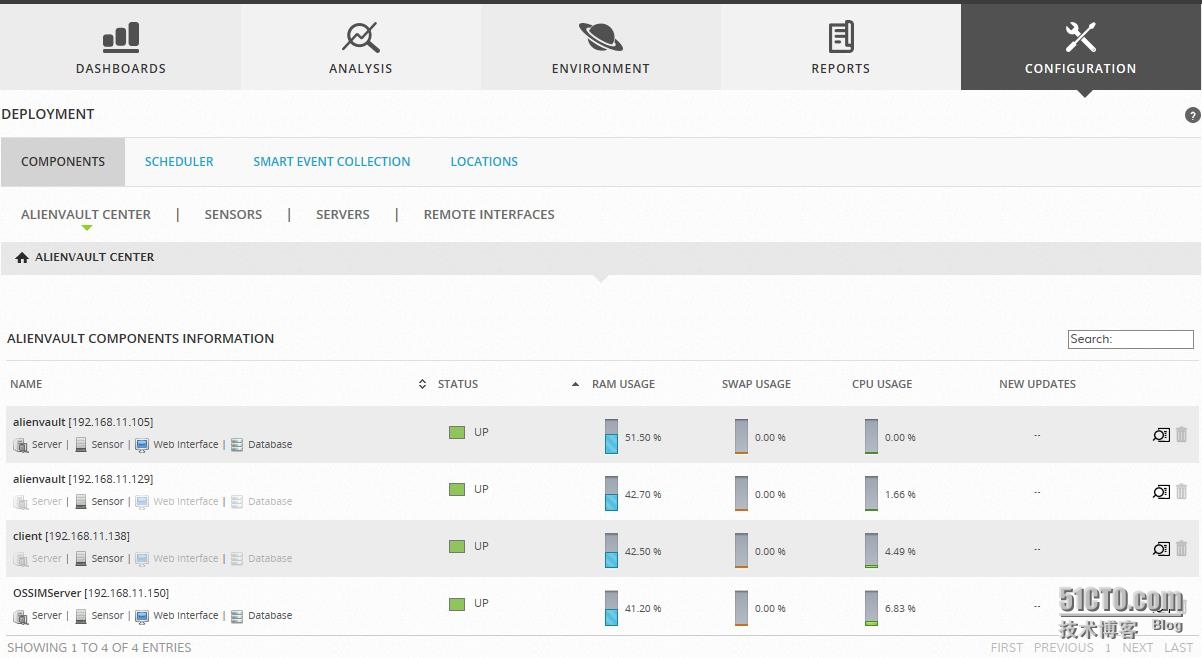1202x658 pixels.
Task: Click Server icon for 192.168.11.129
Action: (21, 502)
